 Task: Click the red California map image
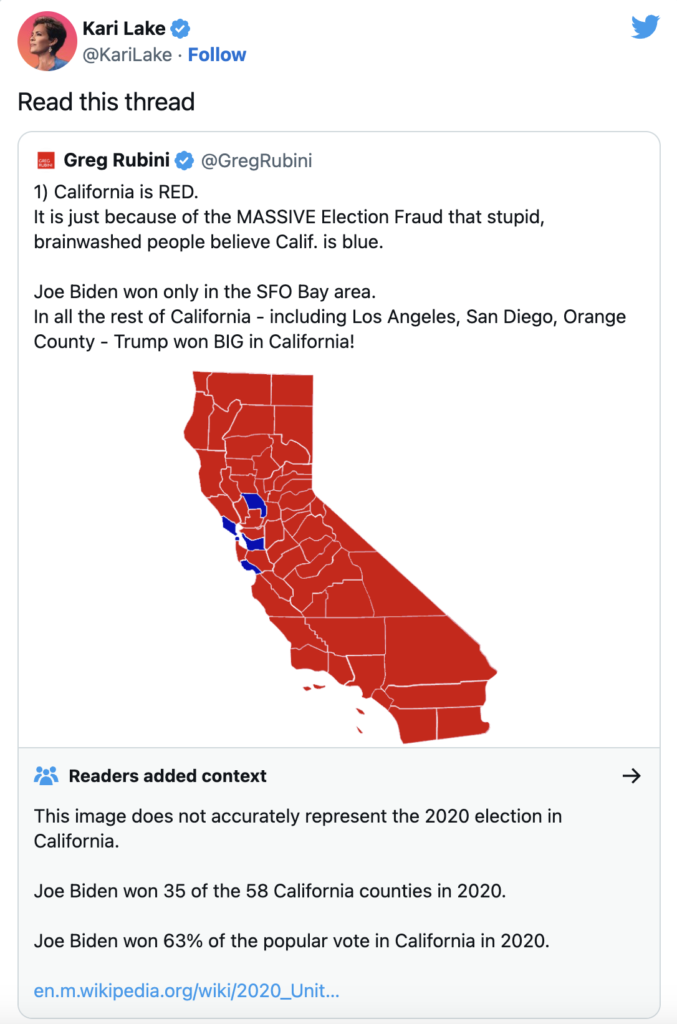[339, 557]
